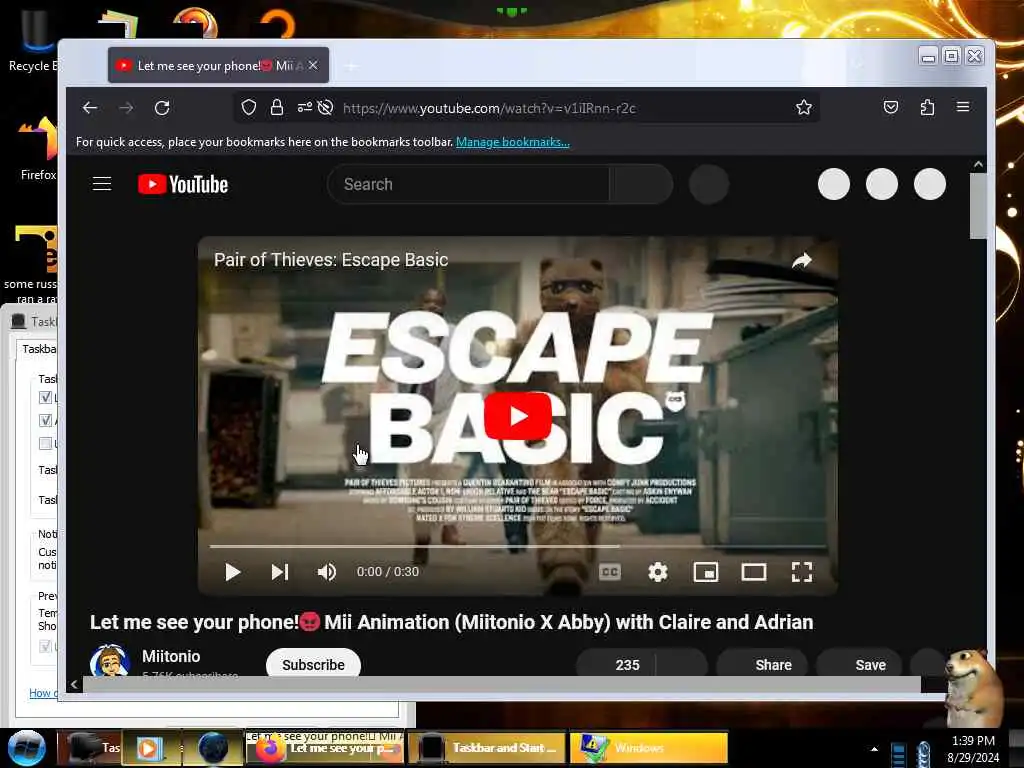Reload the page with the refresh icon
Viewport: 1024px width, 768px height.
click(162, 108)
